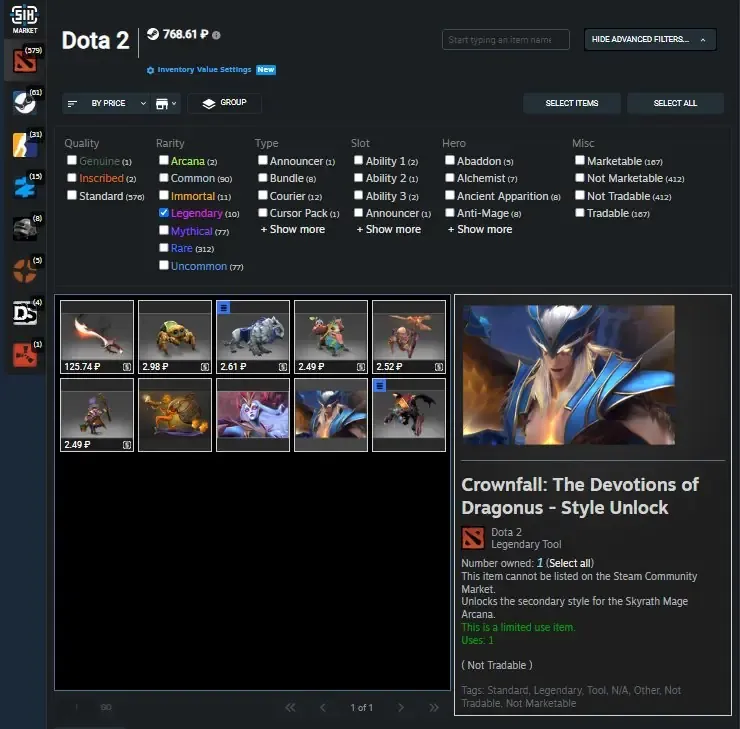Screen dimensions: 740x729
Task: Check the Arcana rarity filter
Action: click(164, 160)
